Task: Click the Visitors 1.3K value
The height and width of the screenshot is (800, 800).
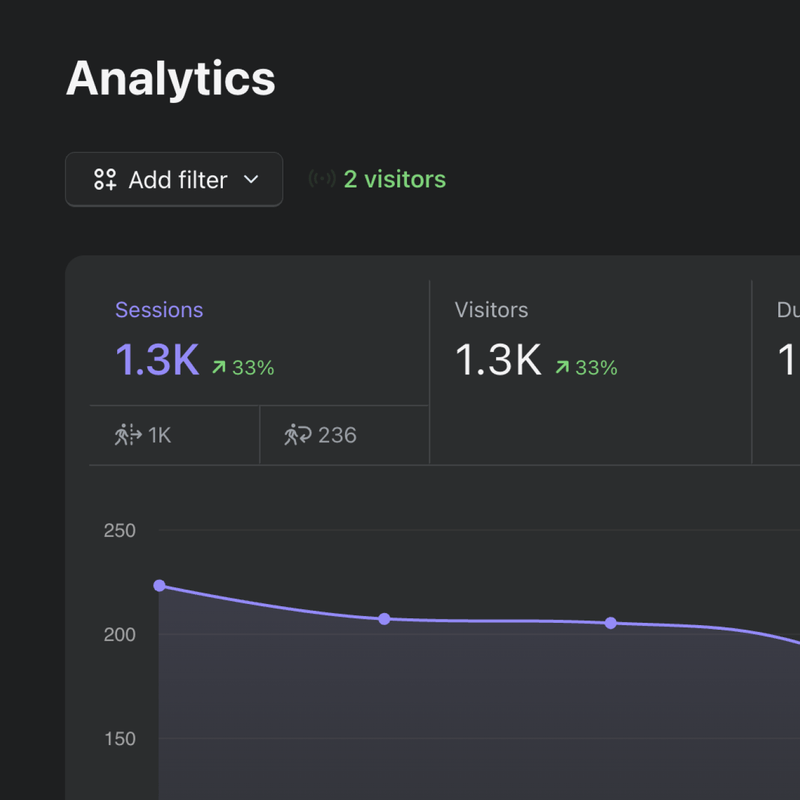Action: click(x=498, y=360)
